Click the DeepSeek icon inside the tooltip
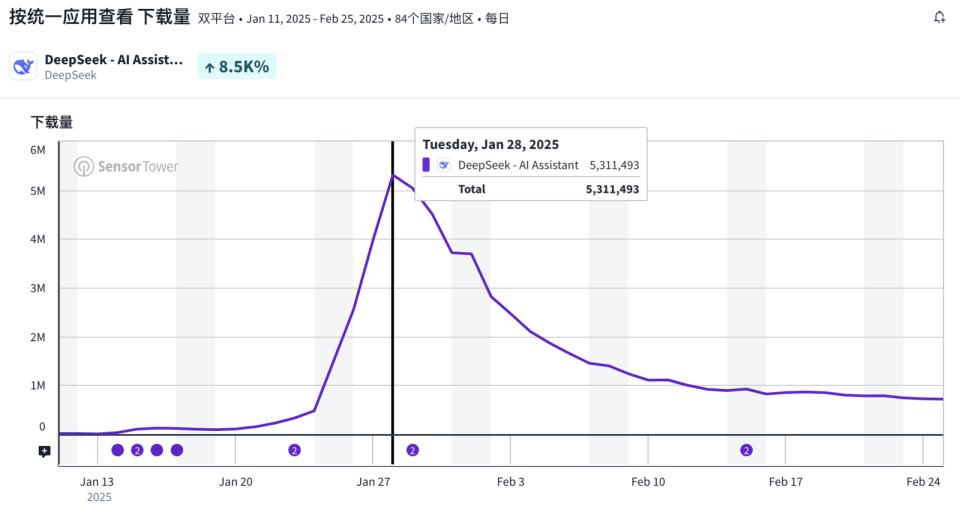The height and width of the screenshot is (521, 960). (444, 165)
